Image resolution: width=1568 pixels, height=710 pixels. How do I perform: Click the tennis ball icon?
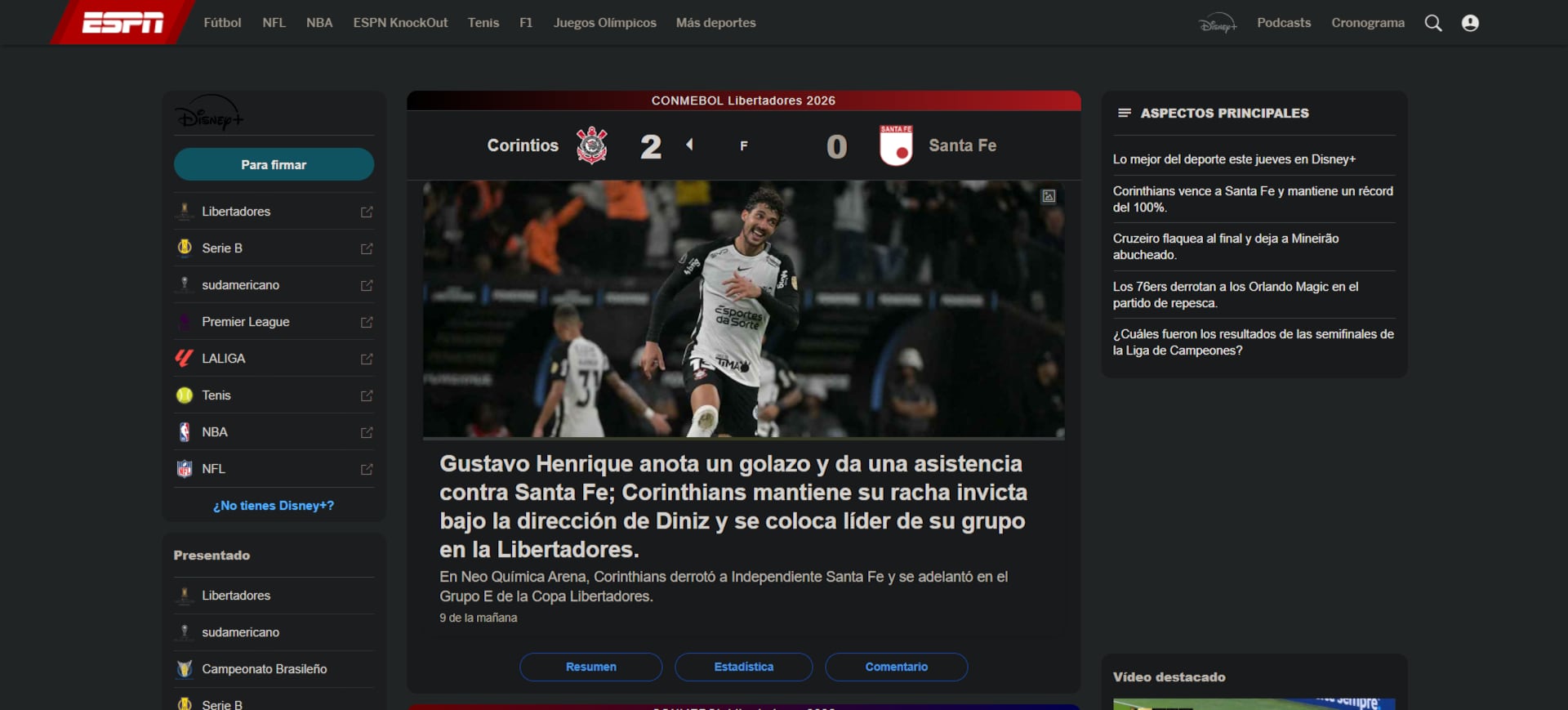click(x=185, y=395)
